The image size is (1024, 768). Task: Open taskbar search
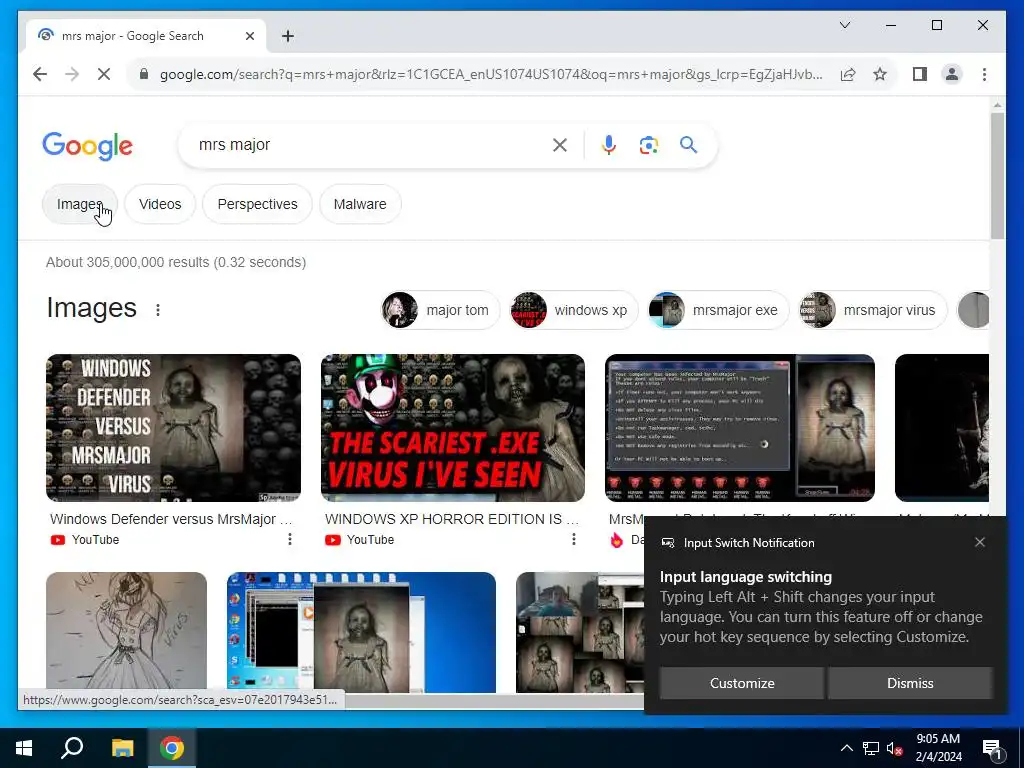coord(72,748)
